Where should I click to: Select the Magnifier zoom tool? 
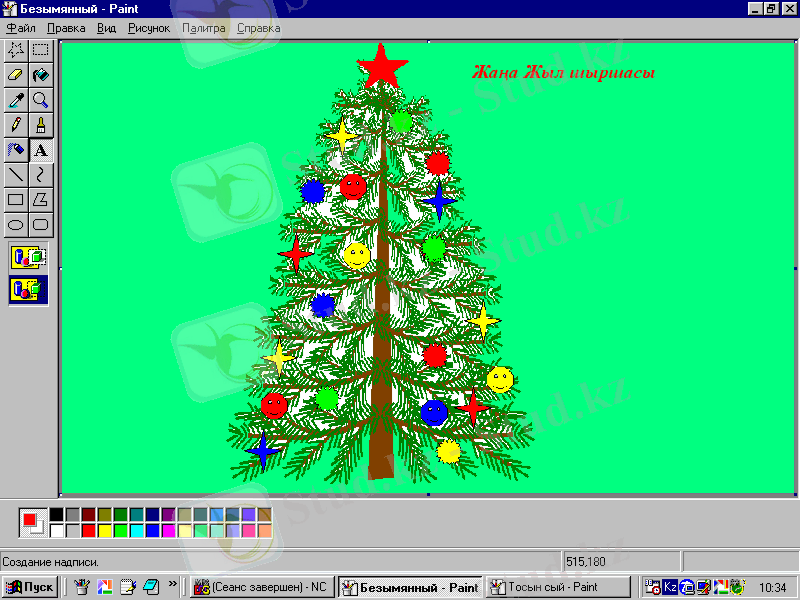pos(41,99)
